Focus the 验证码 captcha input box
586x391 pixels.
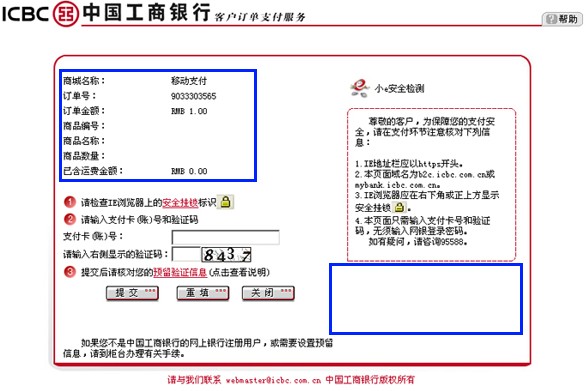pyautogui.click(x=186, y=254)
